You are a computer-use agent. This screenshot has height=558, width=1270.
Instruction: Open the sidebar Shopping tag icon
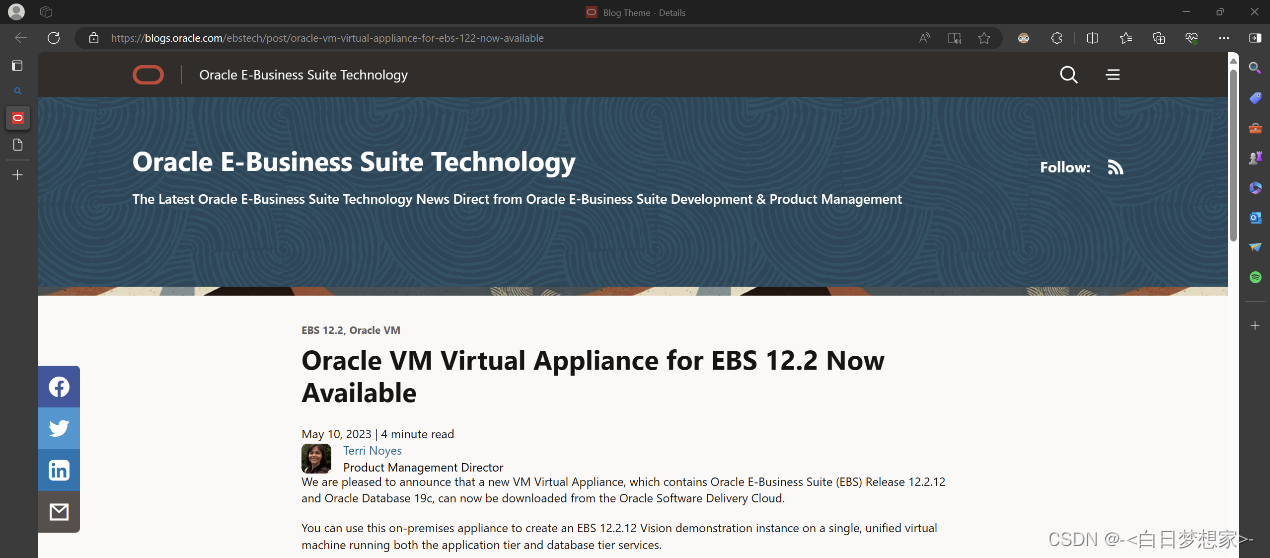click(1255, 98)
